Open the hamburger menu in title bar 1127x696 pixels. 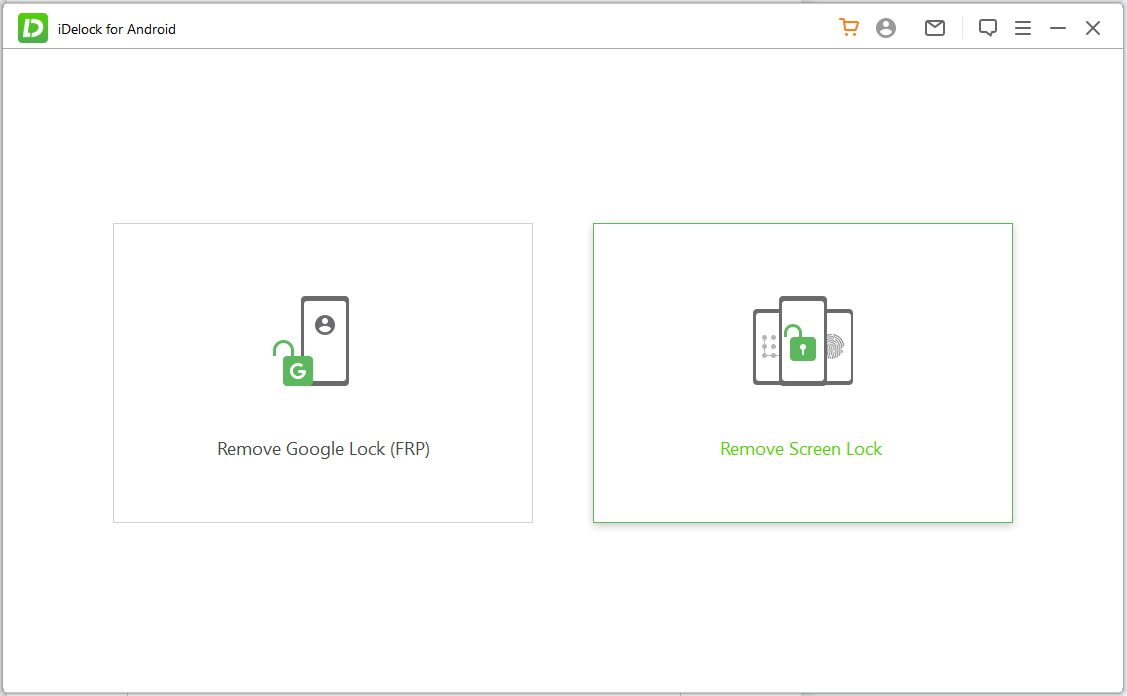[1023, 28]
